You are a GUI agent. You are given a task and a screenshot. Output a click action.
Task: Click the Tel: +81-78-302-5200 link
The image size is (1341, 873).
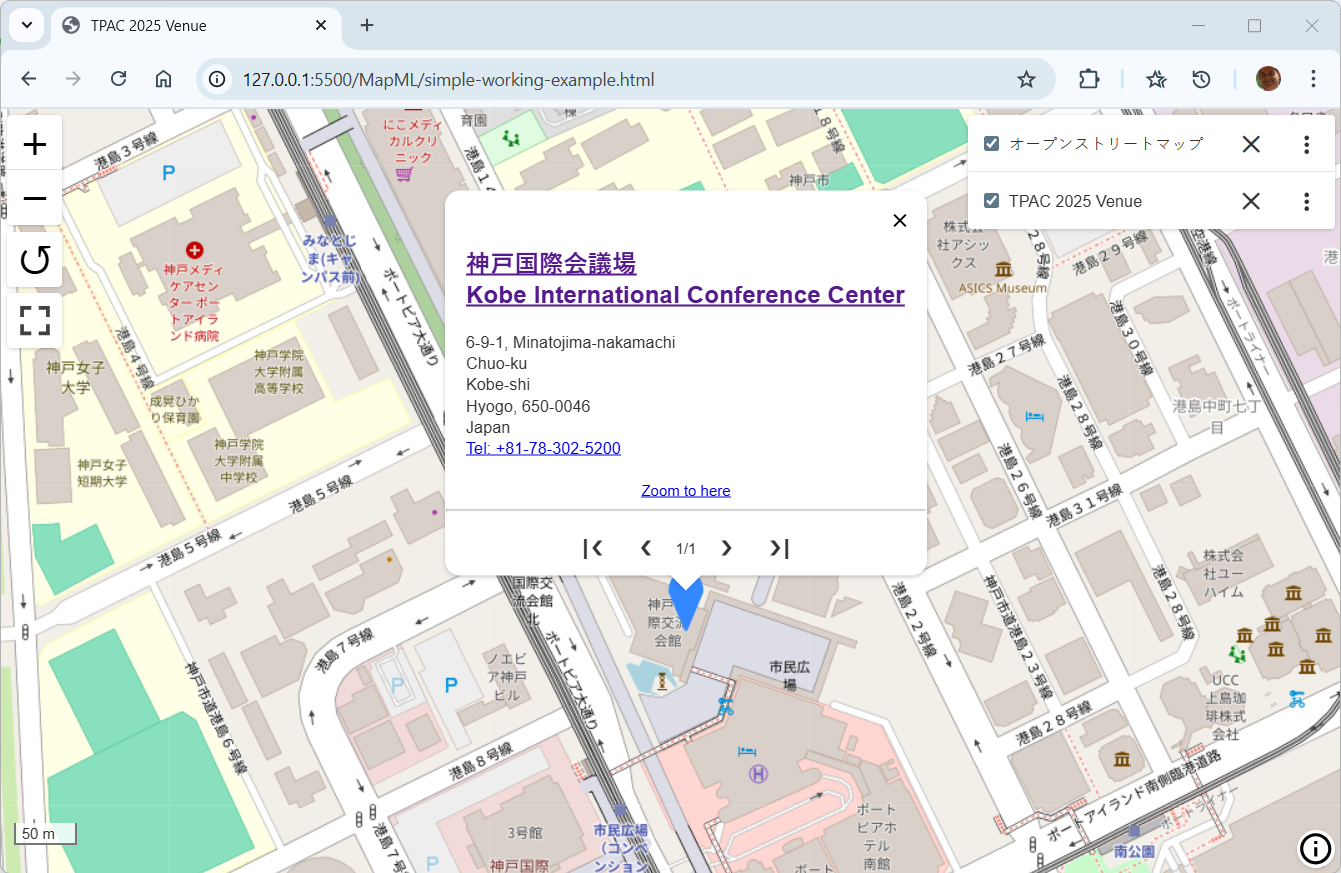click(543, 448)
